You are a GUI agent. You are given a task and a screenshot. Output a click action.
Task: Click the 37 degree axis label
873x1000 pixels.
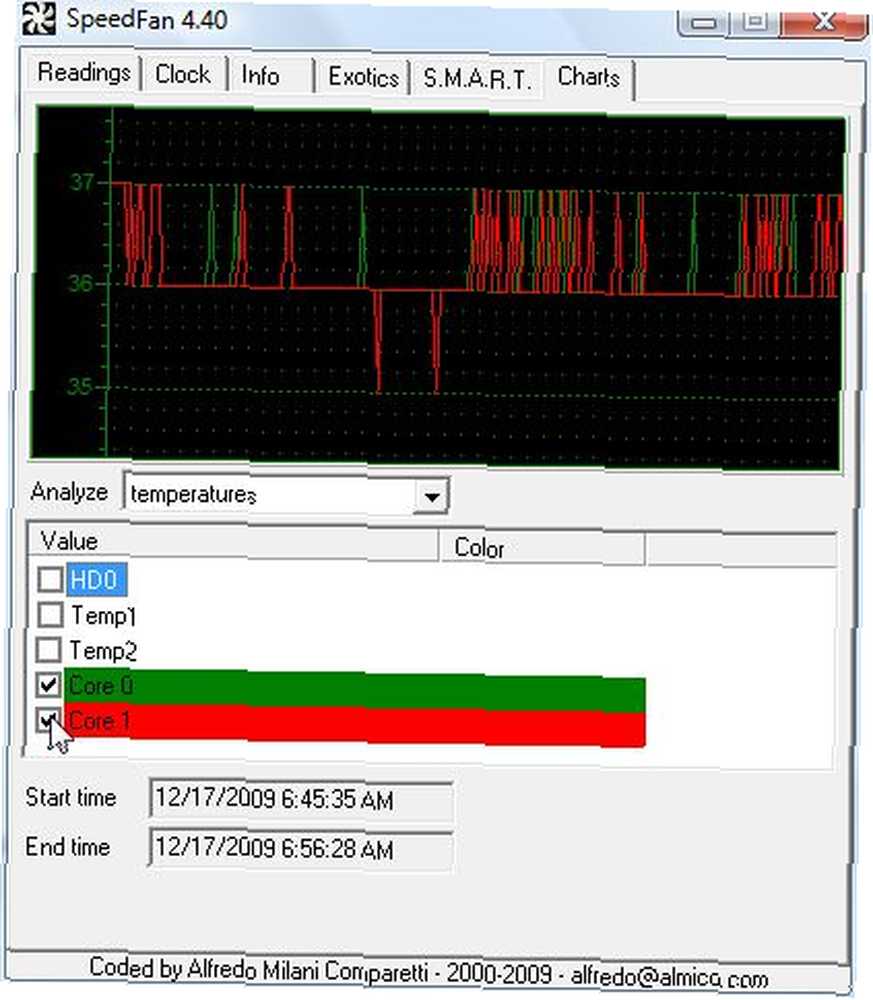tap(82, 182)
